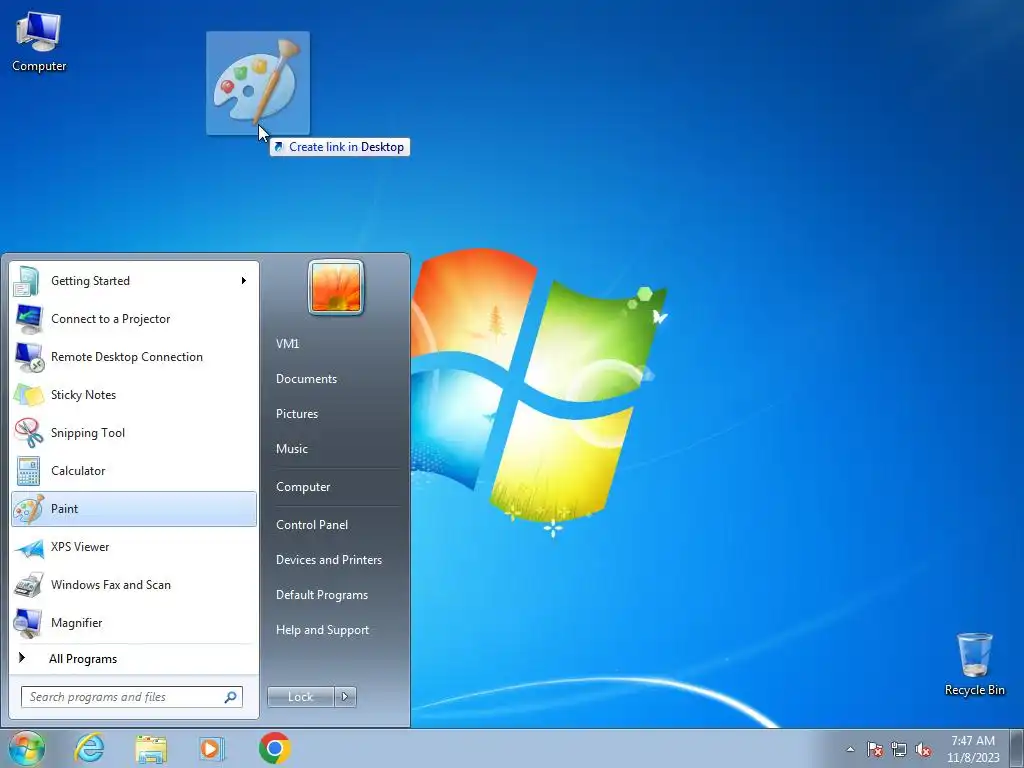Viewport: 1024px width, 768px height.
Task: Click the Connect to a Projector icon
Action: (28, 319)
